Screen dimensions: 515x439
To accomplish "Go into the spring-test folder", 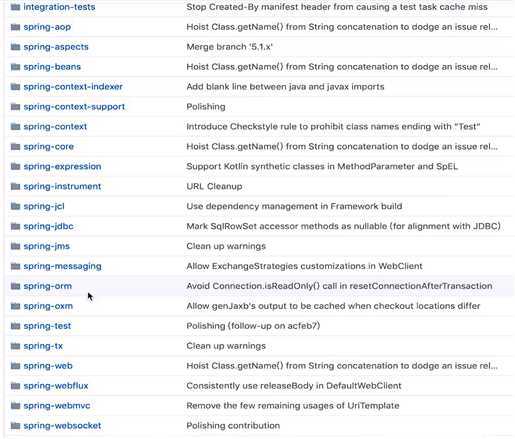I will 47,326.
